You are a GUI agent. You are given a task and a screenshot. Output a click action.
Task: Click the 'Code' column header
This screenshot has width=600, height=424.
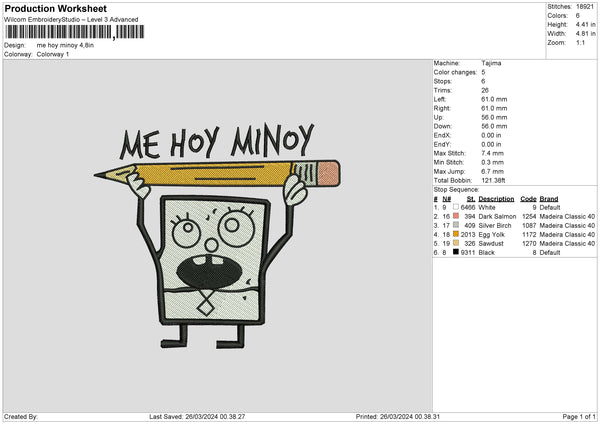pos(528,199)
